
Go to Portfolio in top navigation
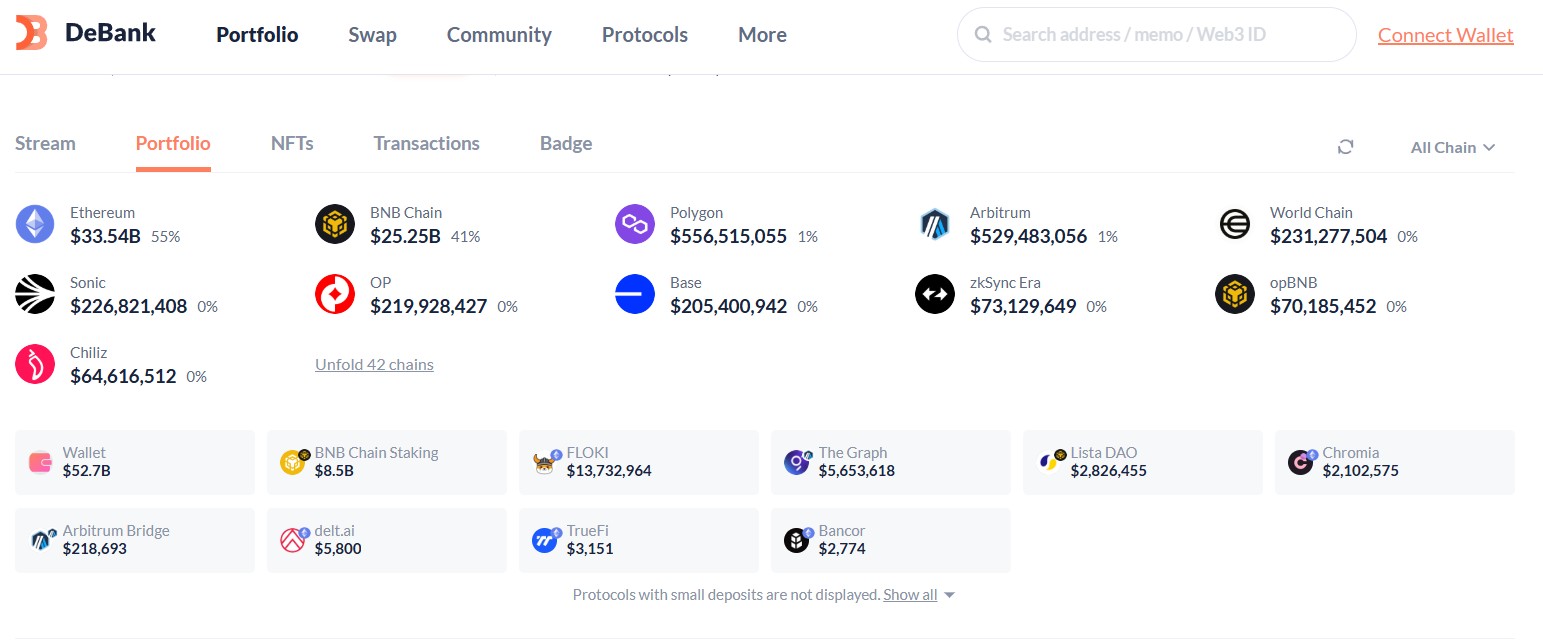click(257, 34)
